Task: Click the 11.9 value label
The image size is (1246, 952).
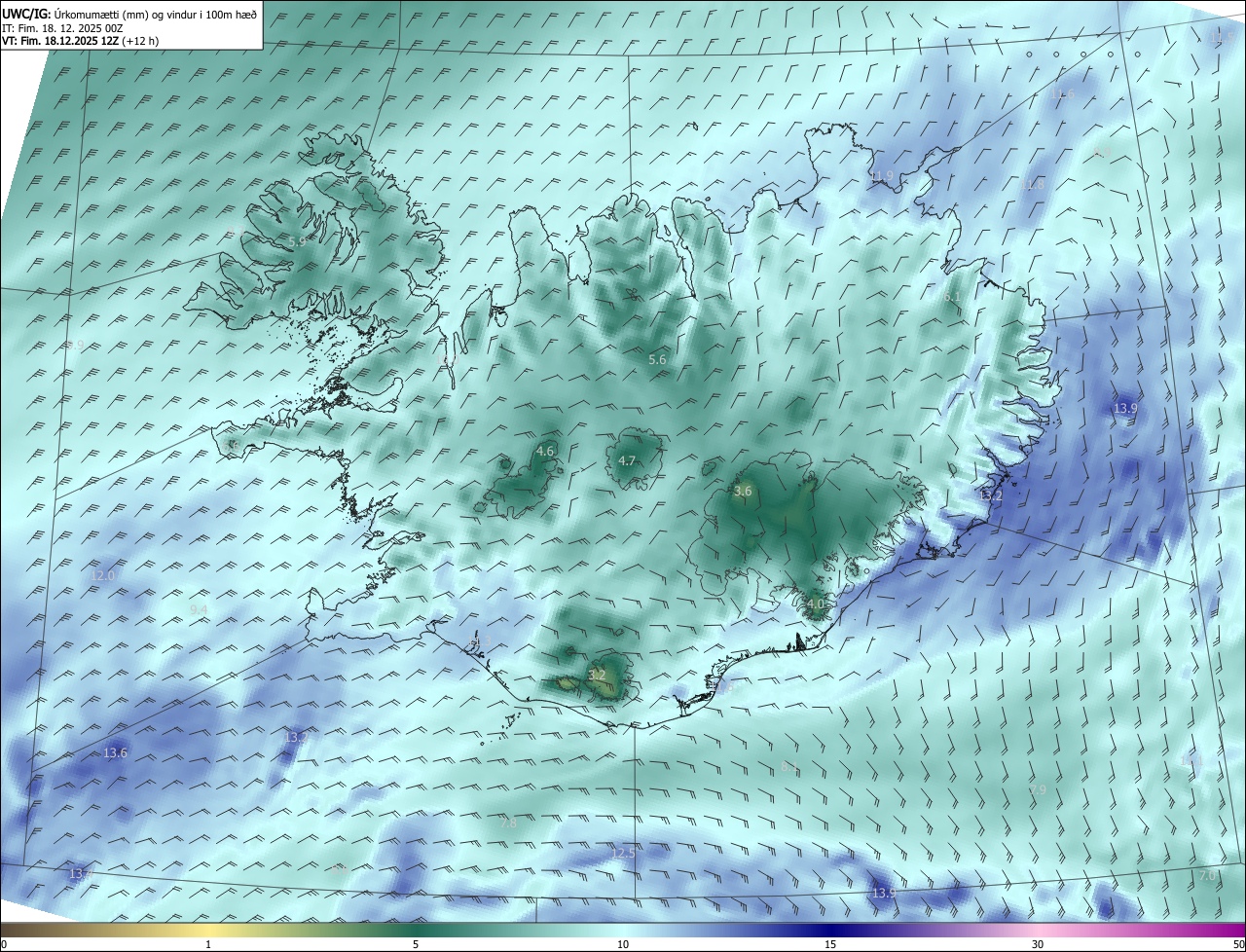Action: 882,176
